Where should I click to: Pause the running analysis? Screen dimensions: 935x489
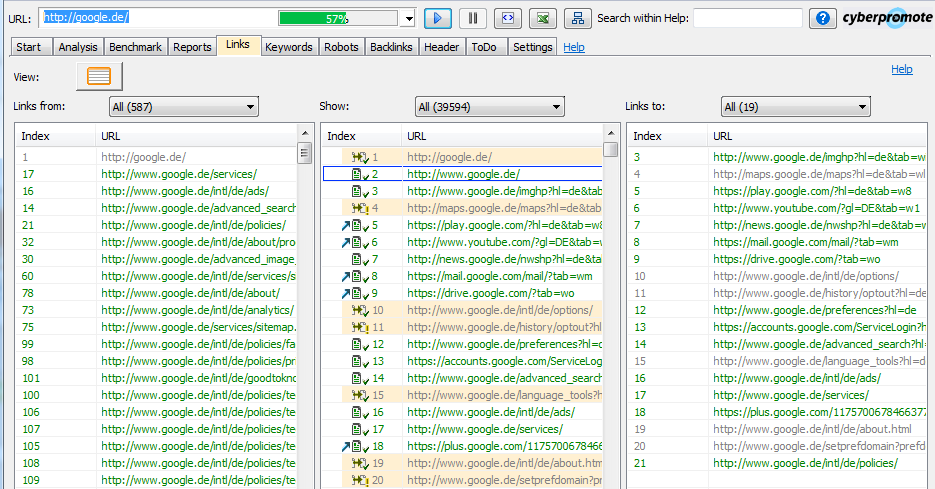click(473, 18)
